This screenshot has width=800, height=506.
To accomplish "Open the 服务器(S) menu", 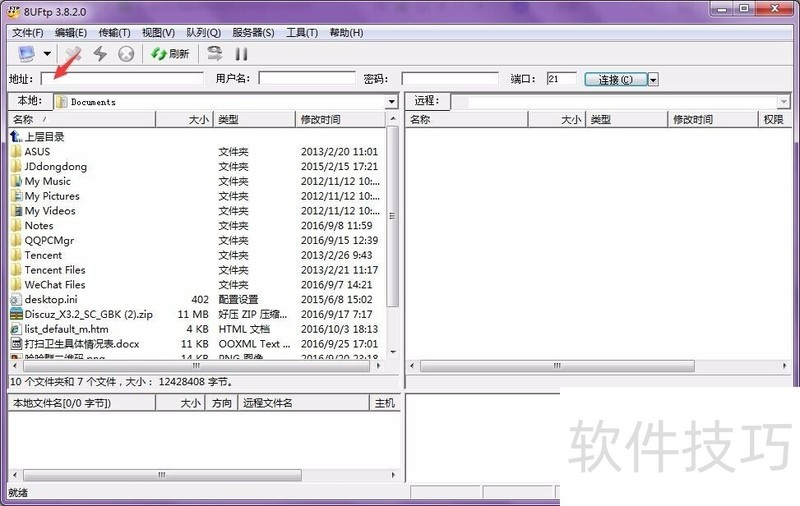I will click(253, 33).
